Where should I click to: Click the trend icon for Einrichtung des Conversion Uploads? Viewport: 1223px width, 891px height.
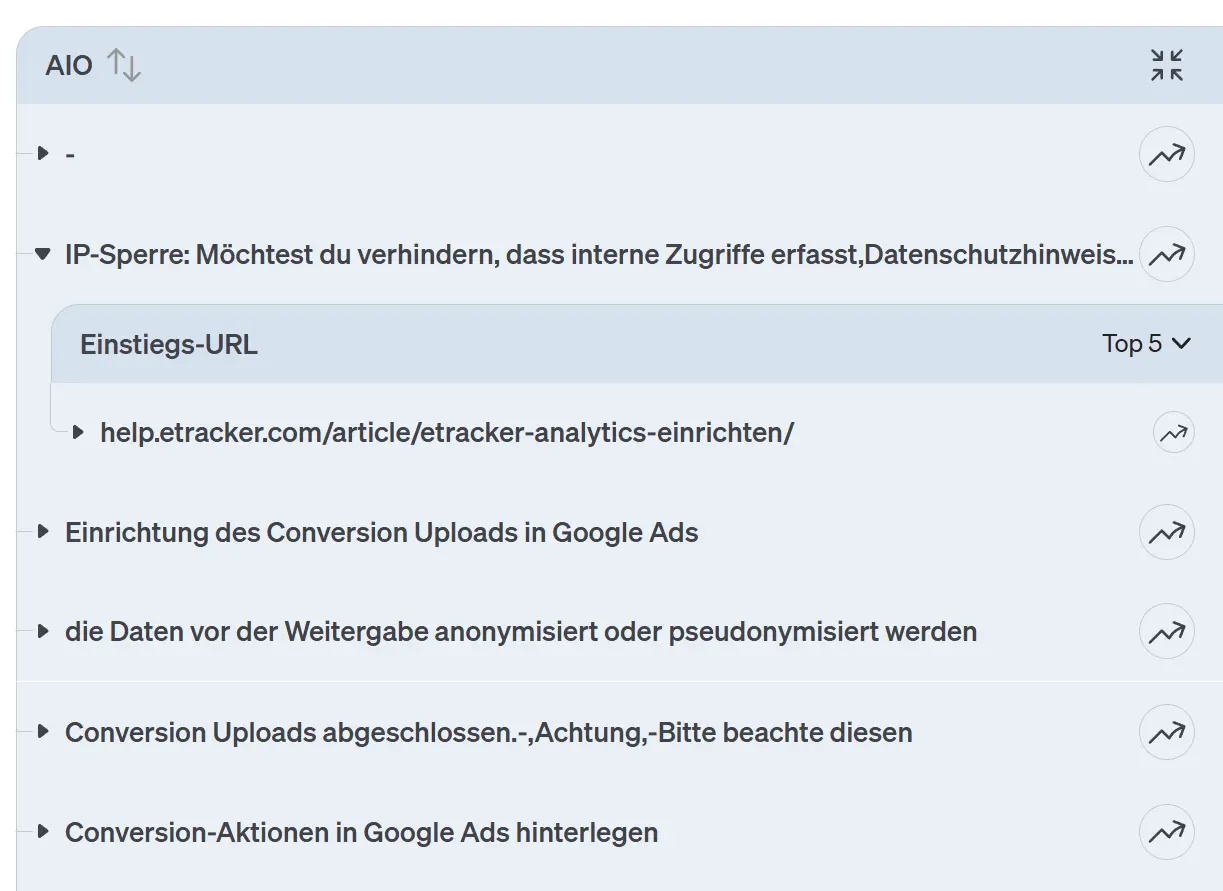pyautogui.click(x=1166, y=532)
